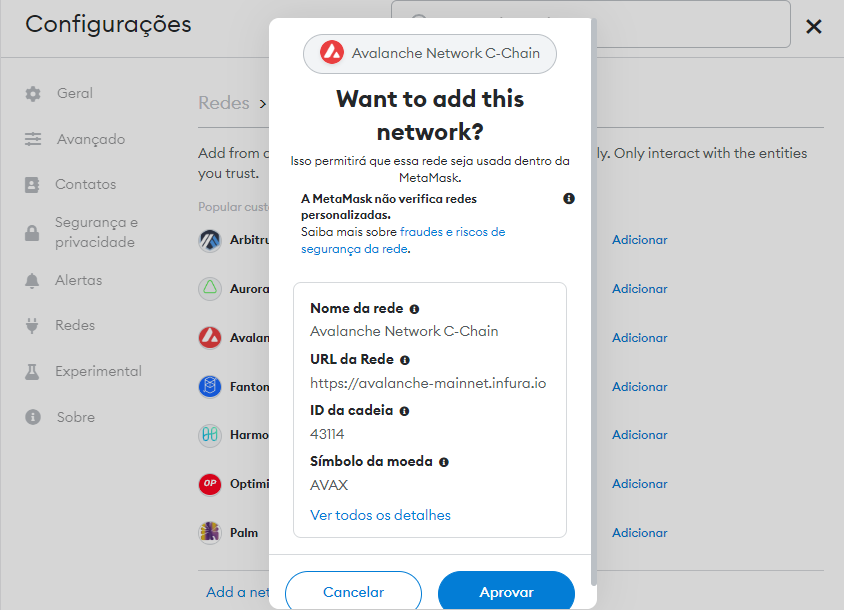844x610 pixels.
Task: Click the info icon beside Sobre
Action: pyautogui.click(x=33, y=417)
